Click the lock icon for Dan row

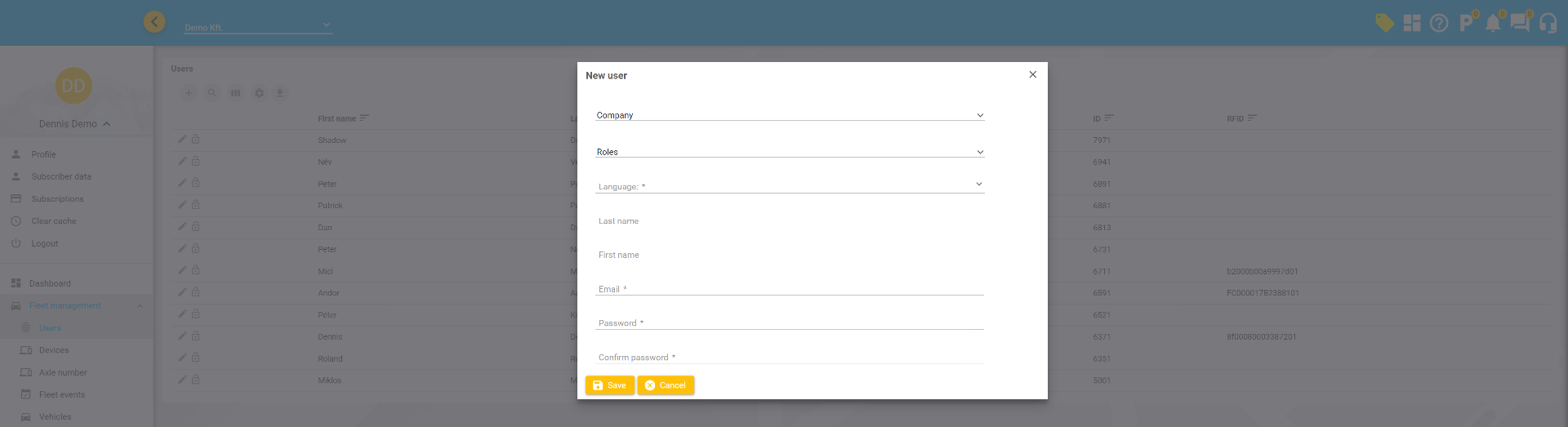196,227
